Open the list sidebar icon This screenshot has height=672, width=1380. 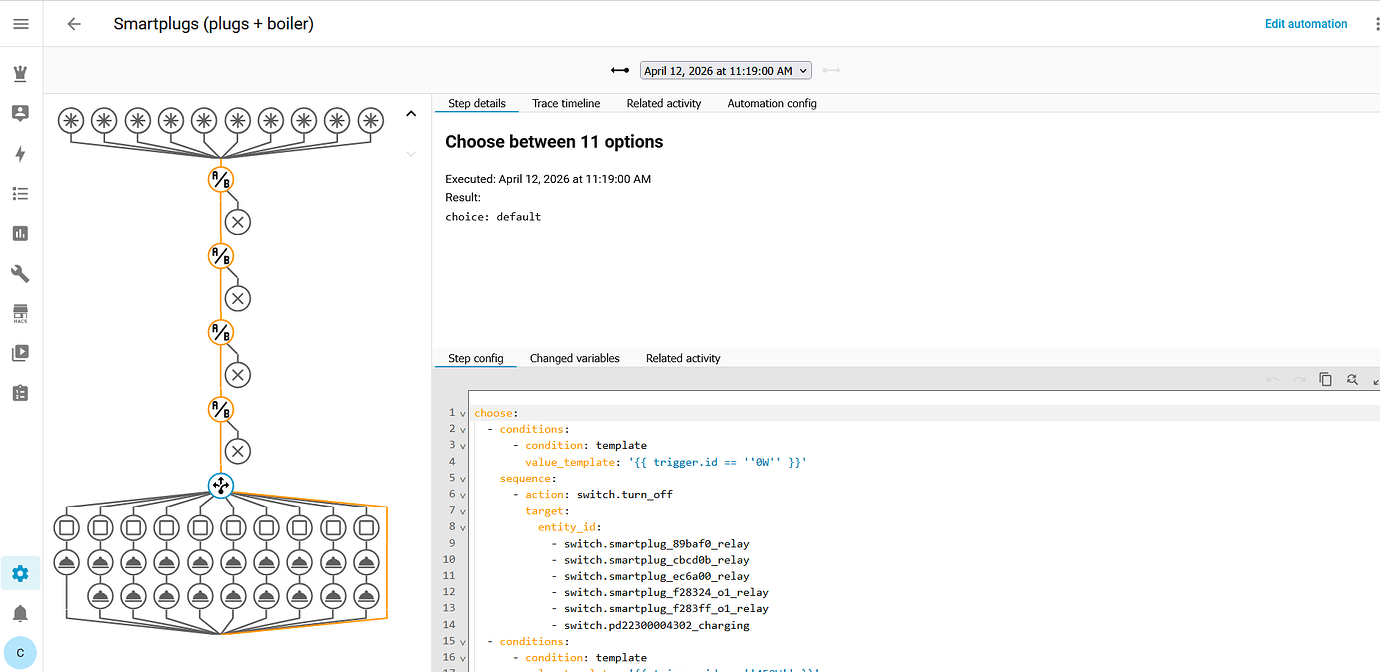20,193
